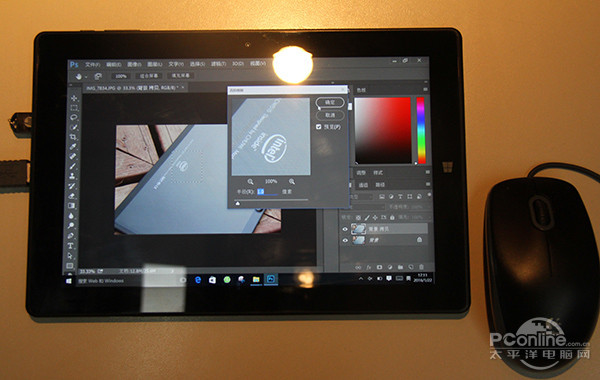Confirm blur with the 确定 button
The width and height of the screenshot is (600, 380).
329,103
